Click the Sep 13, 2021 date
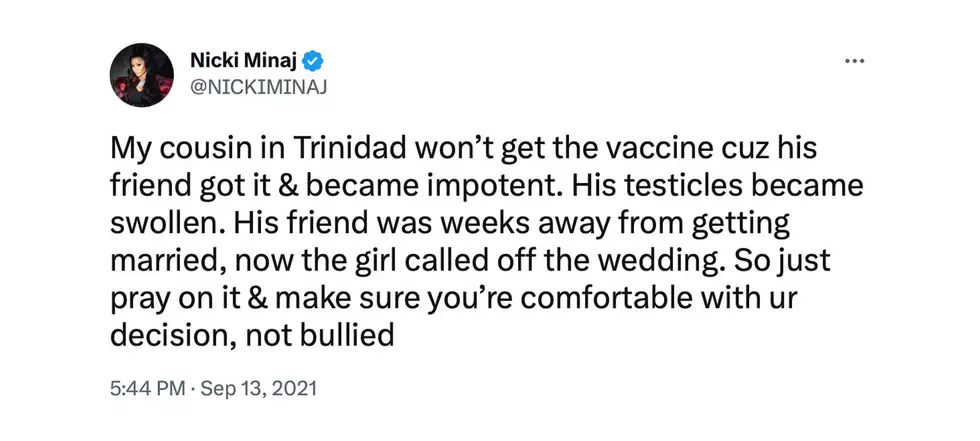 click(258, 390)
